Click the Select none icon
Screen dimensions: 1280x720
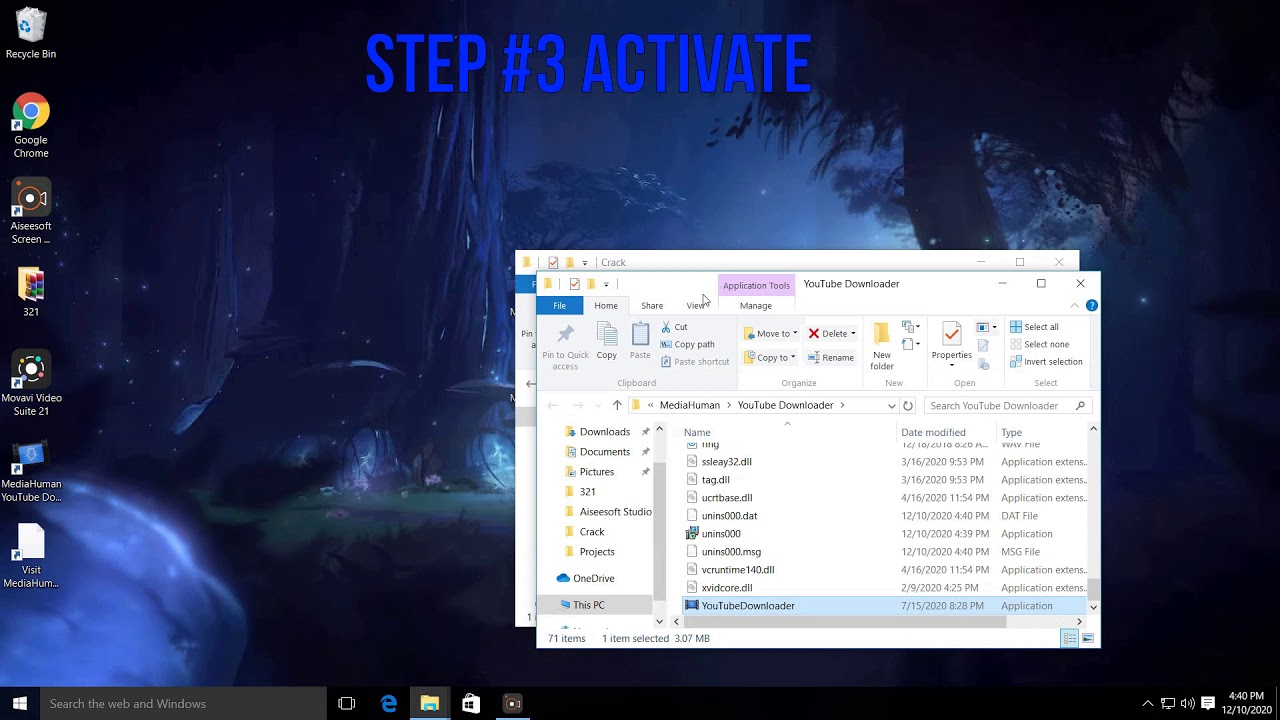click(x=1016, y=344)
